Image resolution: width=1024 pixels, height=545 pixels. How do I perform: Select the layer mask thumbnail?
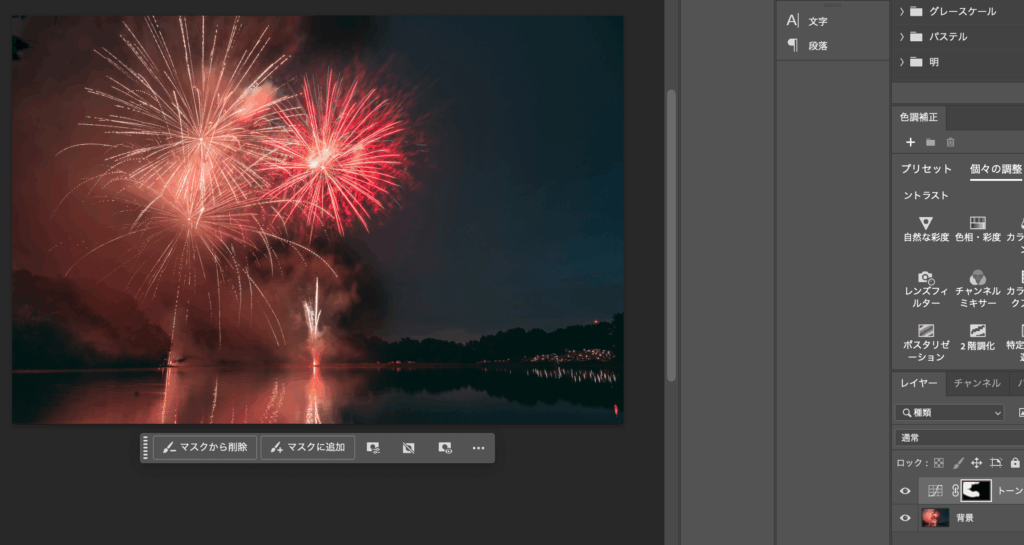pos(976,491)
